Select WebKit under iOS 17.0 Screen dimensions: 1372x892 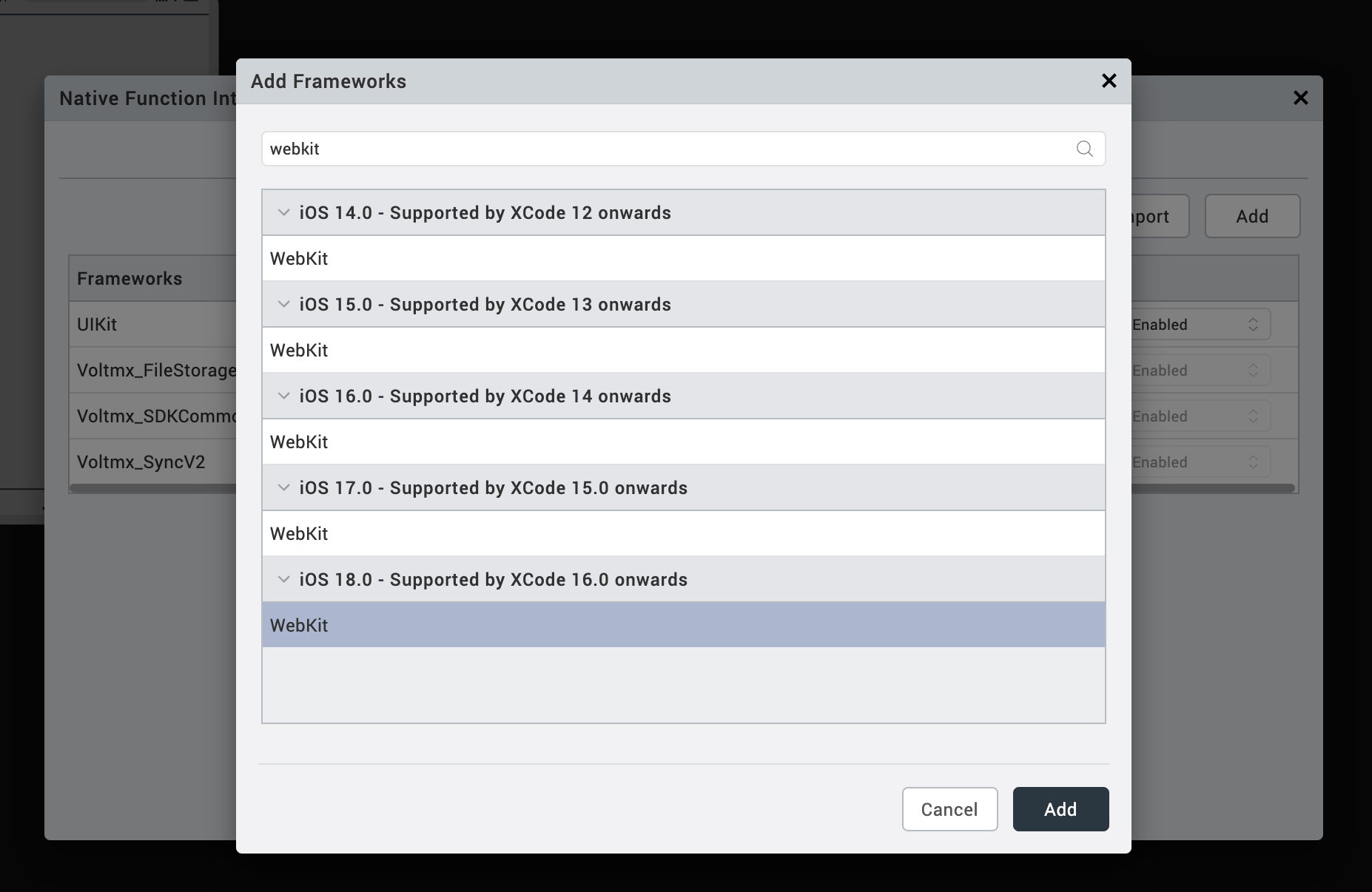[x=683, y=533]
